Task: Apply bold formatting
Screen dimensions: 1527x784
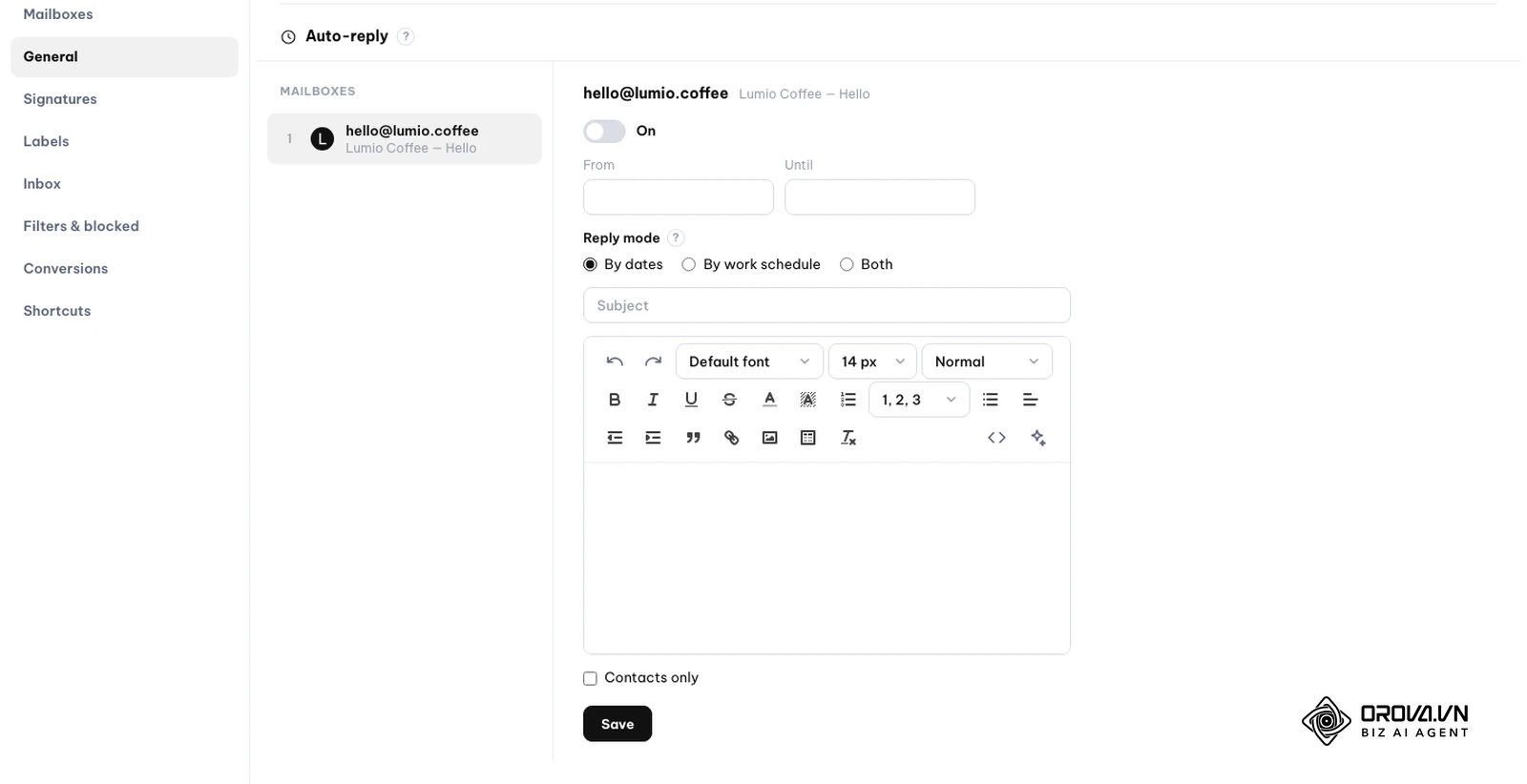Action: tap(615, 400)
